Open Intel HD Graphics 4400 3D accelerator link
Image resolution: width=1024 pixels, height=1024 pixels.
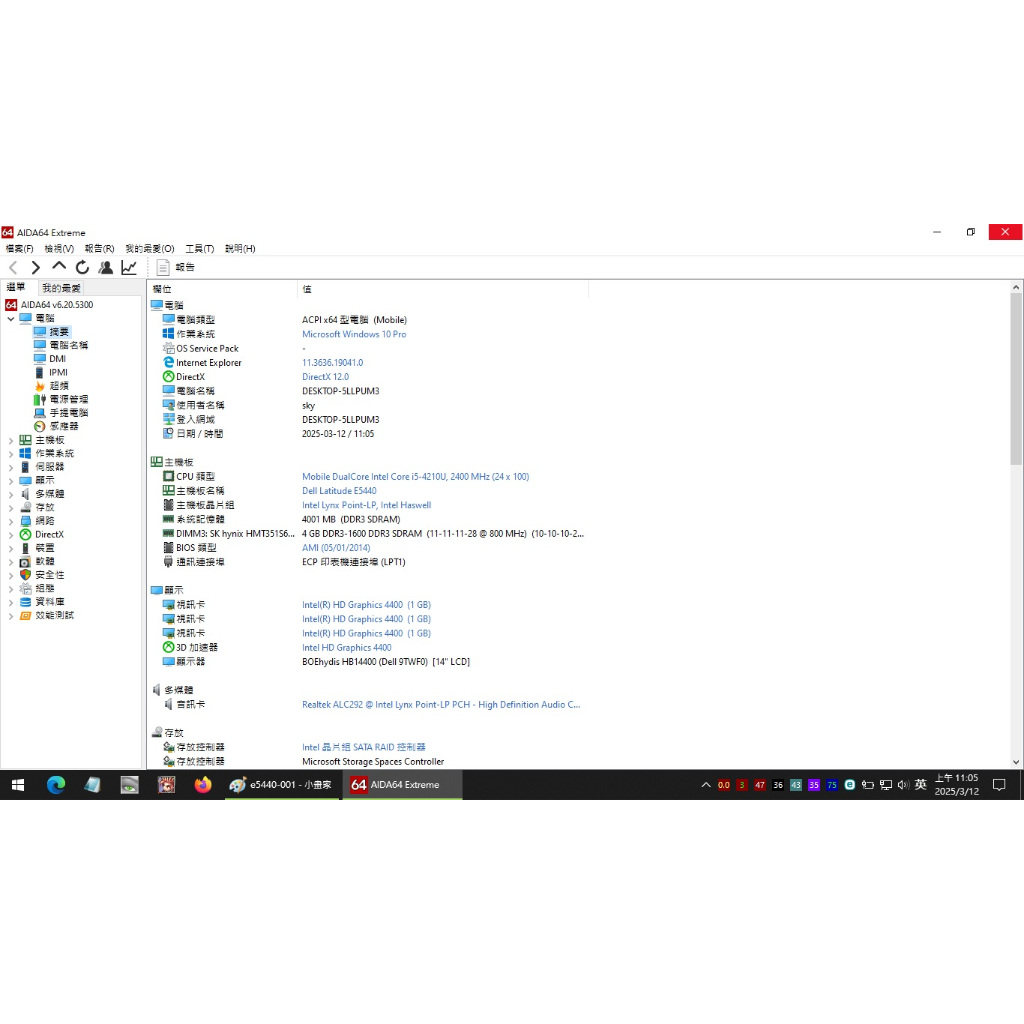point(347,648)
